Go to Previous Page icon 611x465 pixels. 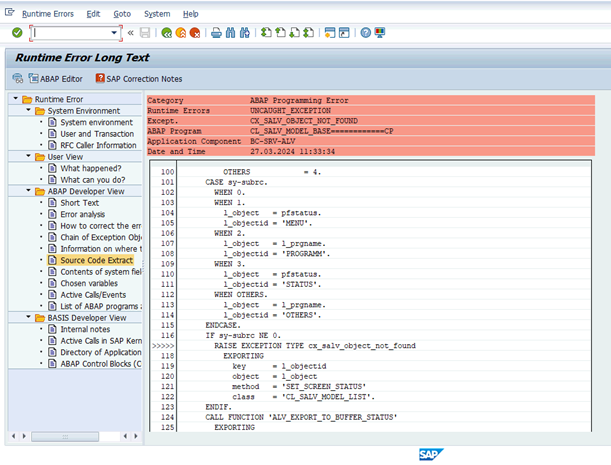pyautogui.click(x=280, y=33)
